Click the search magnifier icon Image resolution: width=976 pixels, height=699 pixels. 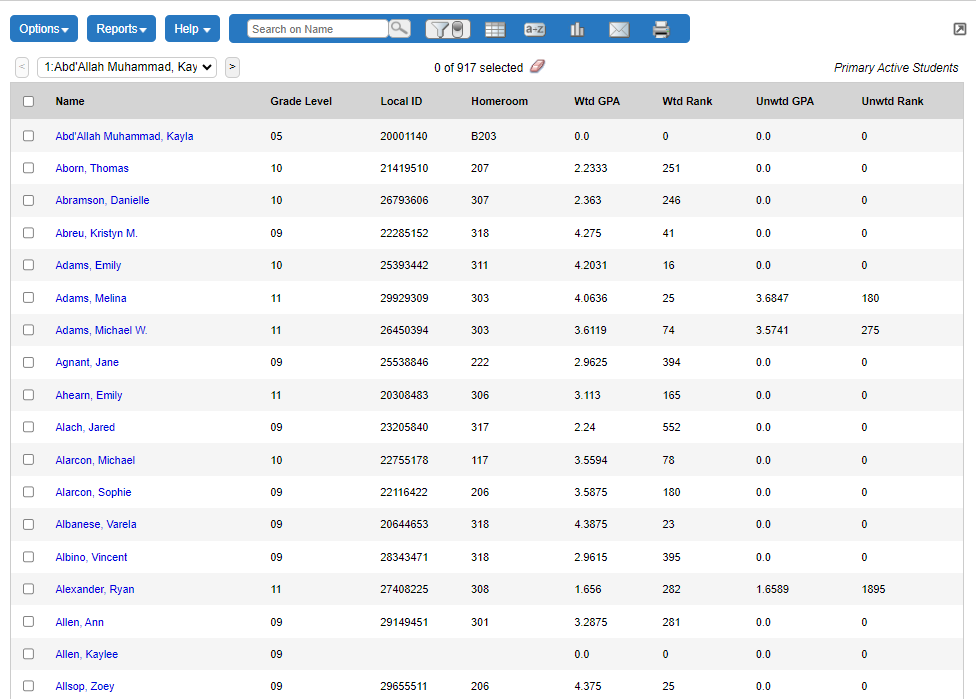pyautogui.click(x=399, y=29)
